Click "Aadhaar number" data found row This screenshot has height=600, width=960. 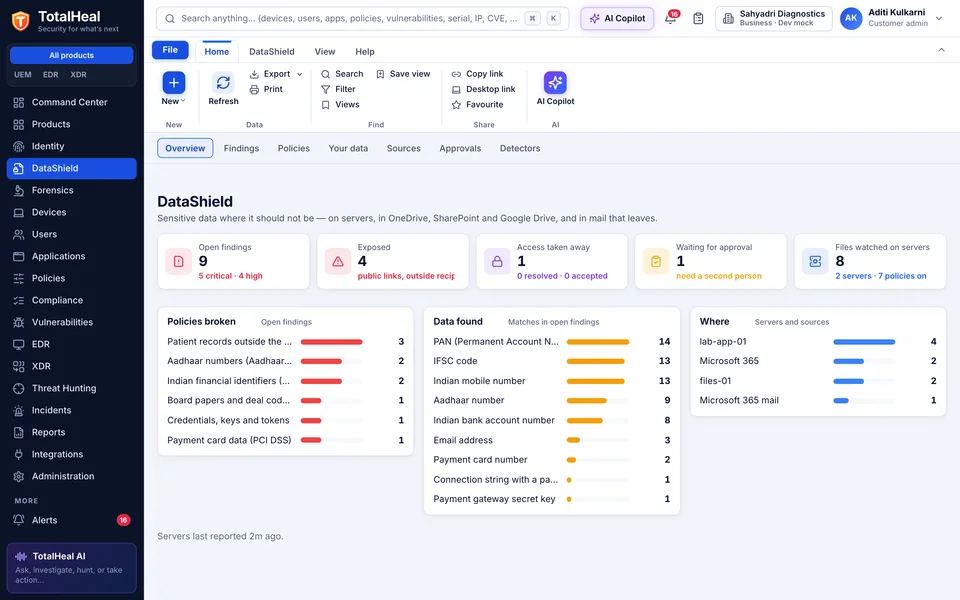tap(552, 400)
